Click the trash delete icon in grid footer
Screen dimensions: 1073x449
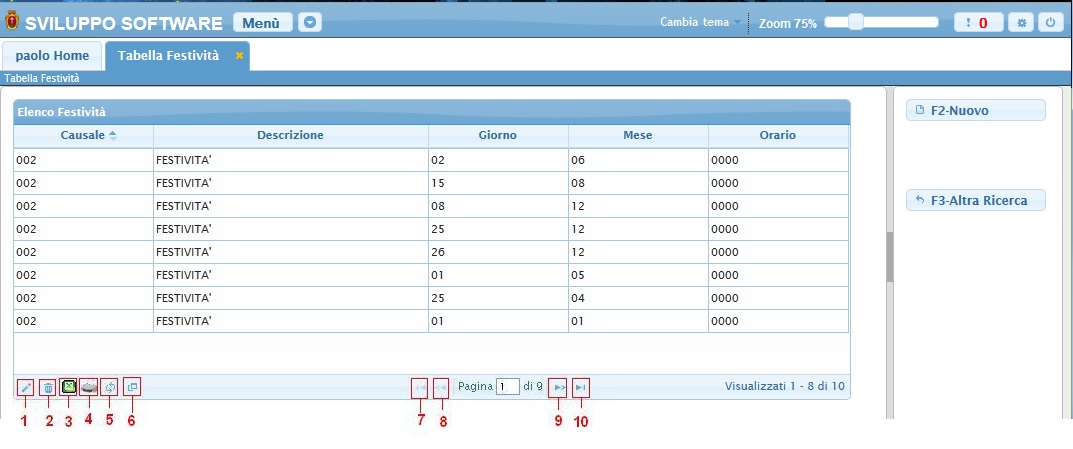click(x=48, y=387)
